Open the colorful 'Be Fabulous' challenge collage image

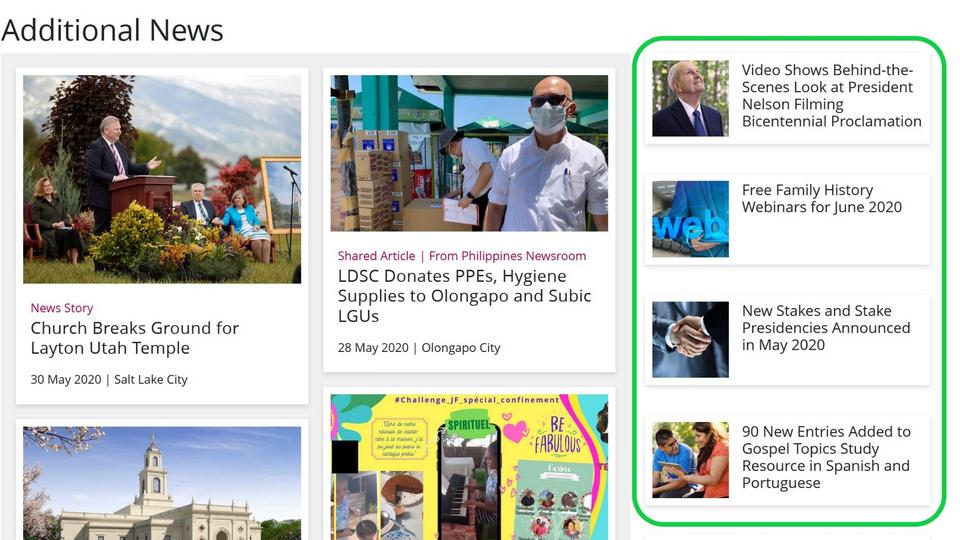pos(469,466)
